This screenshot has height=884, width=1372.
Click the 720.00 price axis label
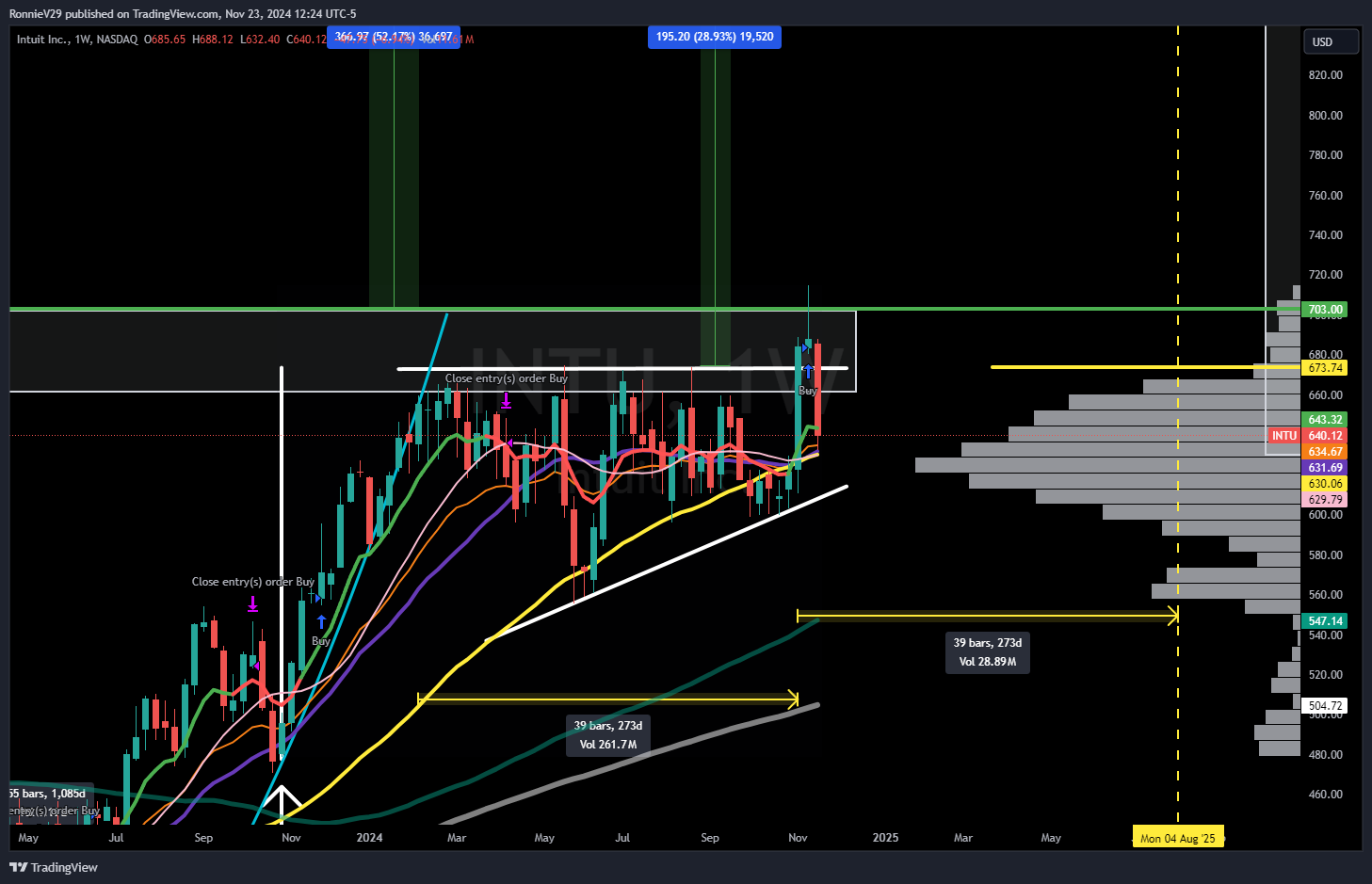1325,275
